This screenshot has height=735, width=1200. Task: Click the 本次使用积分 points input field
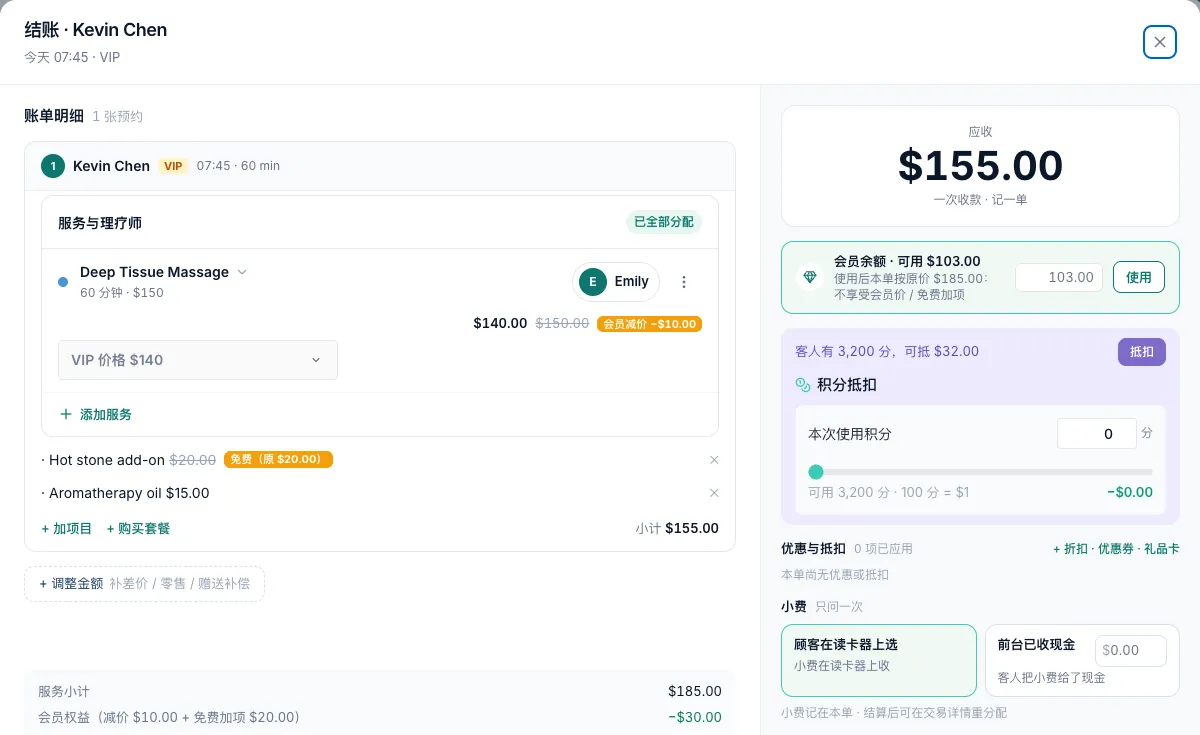[x=1097, y=434]
